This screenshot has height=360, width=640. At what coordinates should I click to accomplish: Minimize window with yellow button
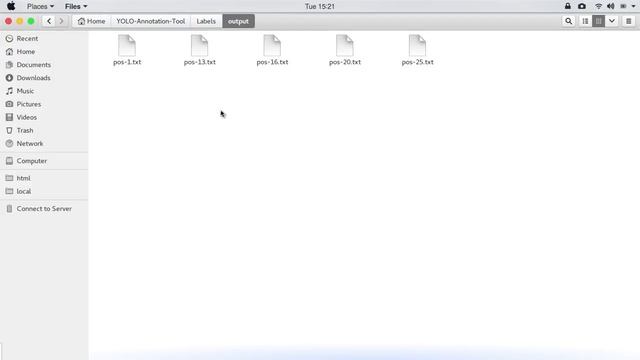20,21
